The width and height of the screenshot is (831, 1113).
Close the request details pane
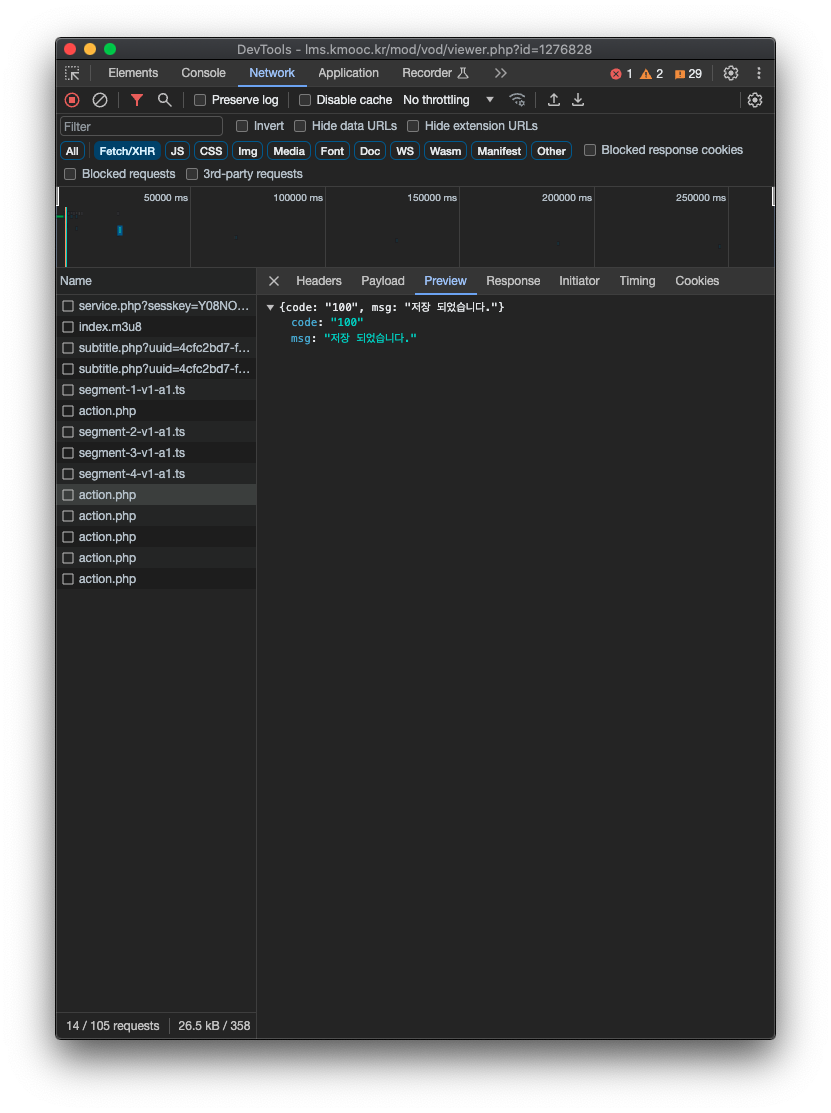coord(274,281)
